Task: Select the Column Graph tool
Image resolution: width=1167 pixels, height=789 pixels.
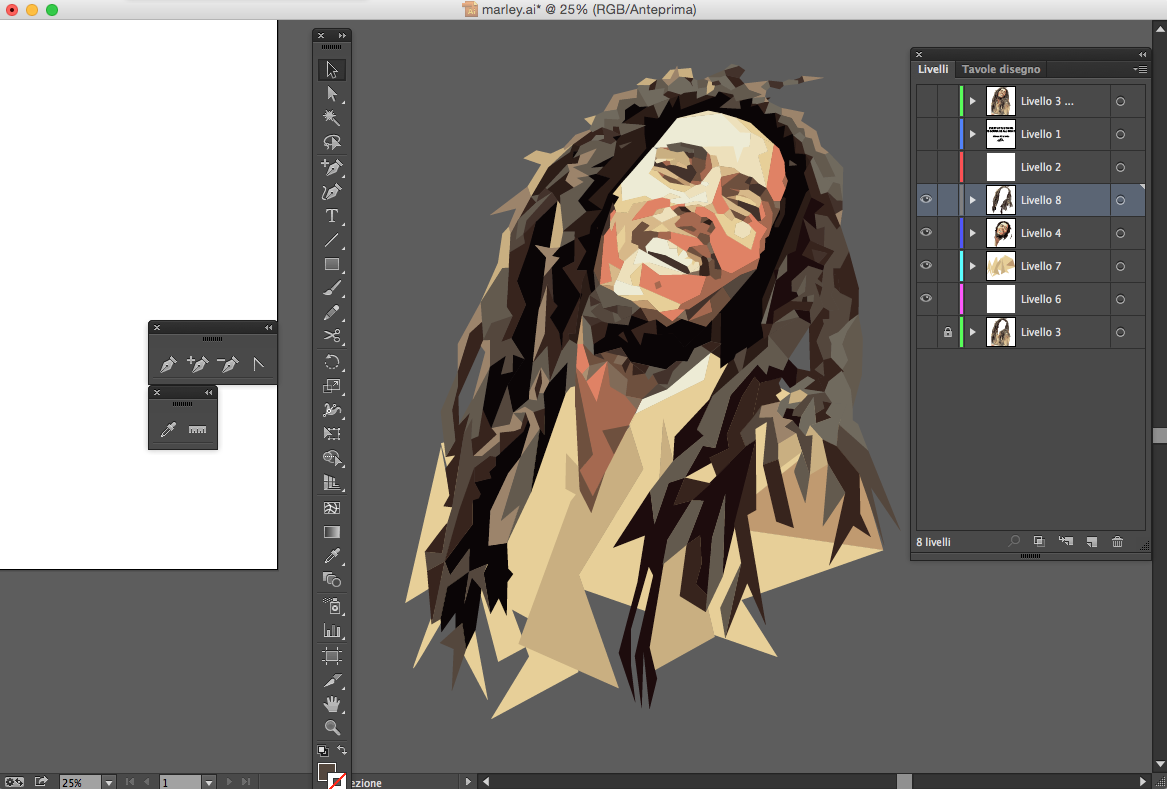Action: pyautogui.click(x=332, y=631)
